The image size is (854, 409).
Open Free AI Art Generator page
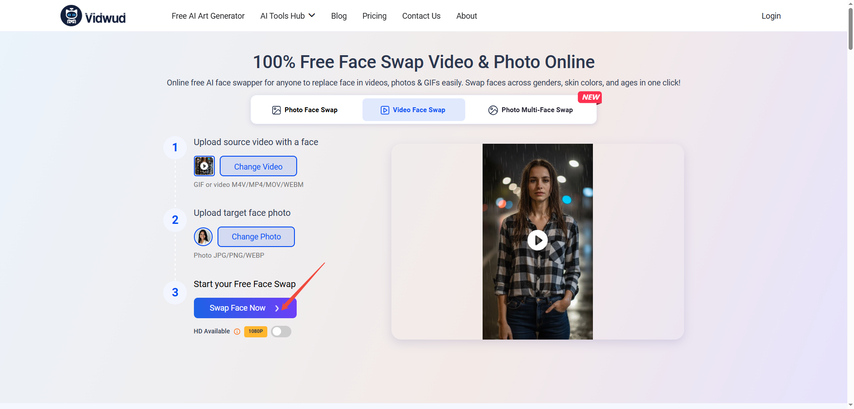[x=208, y=16]
